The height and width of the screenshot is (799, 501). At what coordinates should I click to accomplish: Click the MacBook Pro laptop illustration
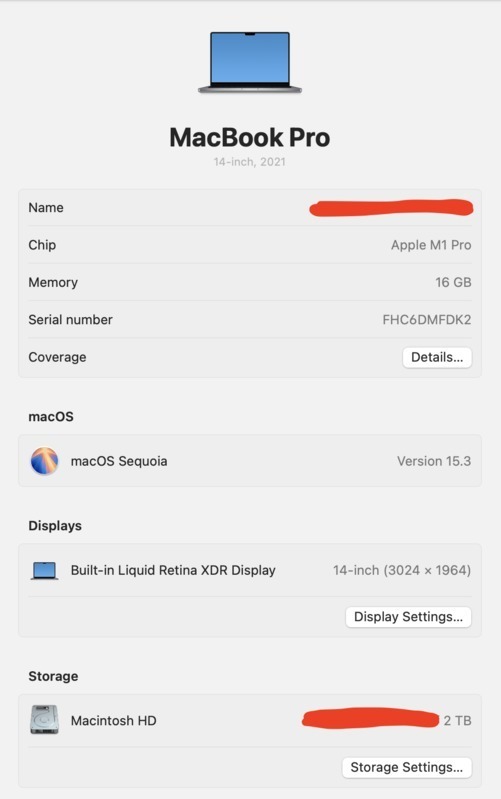[x=250, y=62]
